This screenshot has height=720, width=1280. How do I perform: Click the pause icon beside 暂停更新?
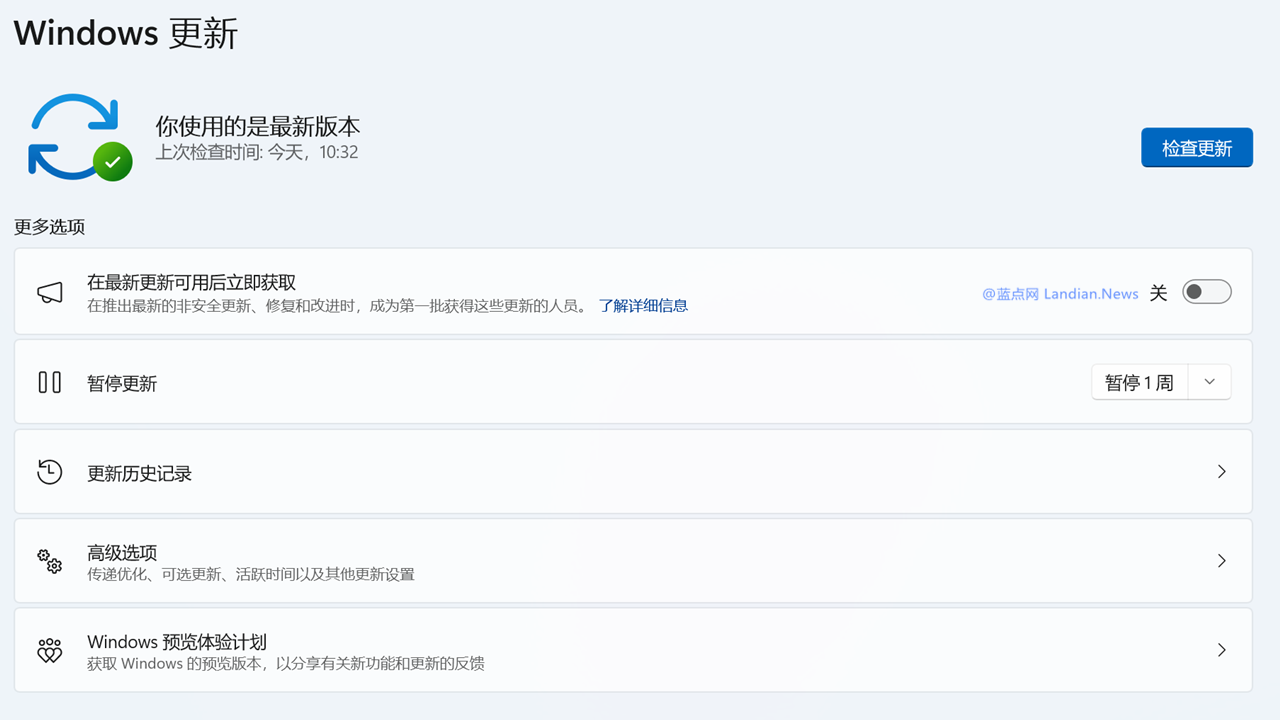click(x=50, y=382)
